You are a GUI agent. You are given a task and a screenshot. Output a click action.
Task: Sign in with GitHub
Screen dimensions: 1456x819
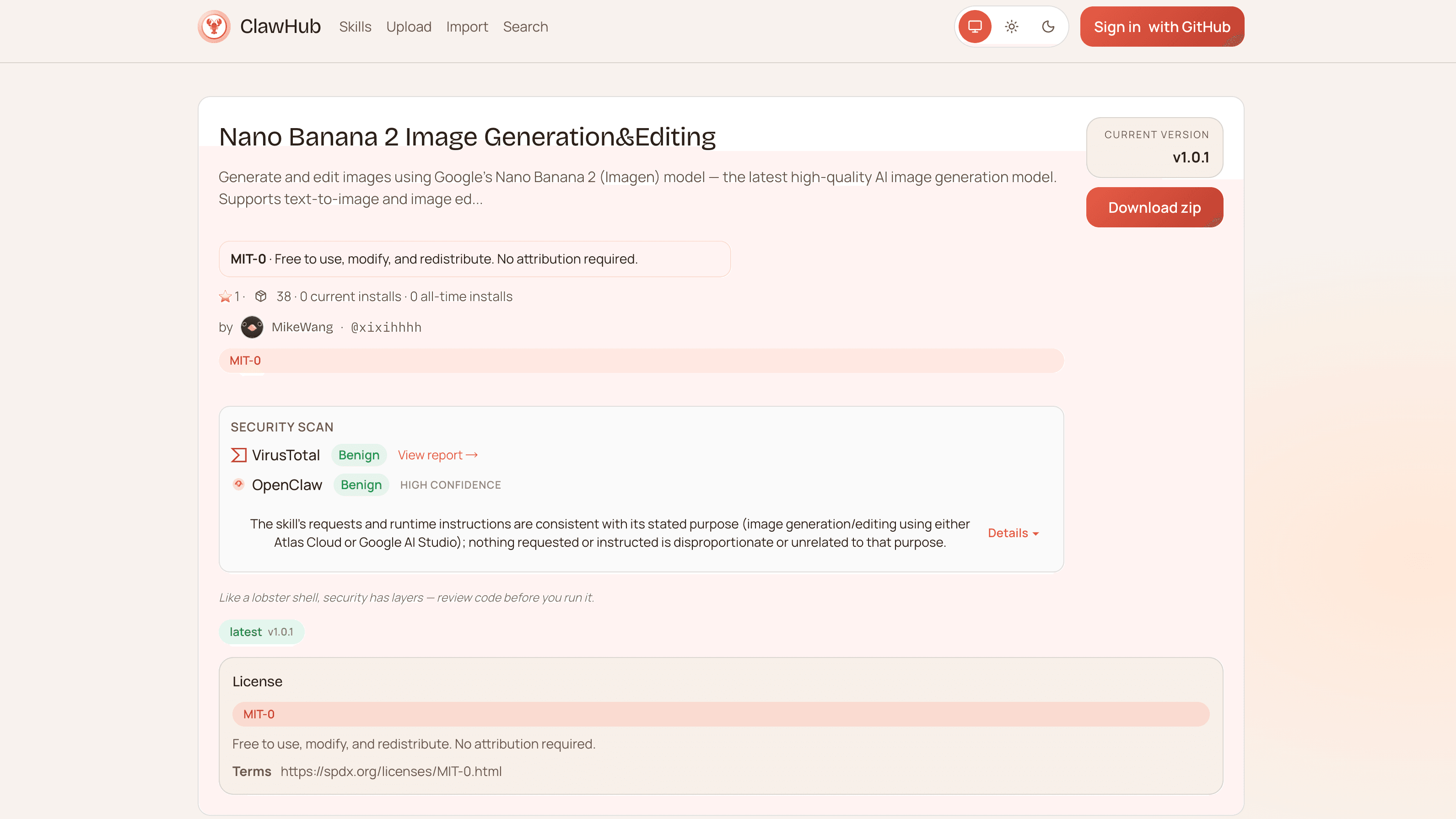pyautogui.click(x=1161, y=27)
